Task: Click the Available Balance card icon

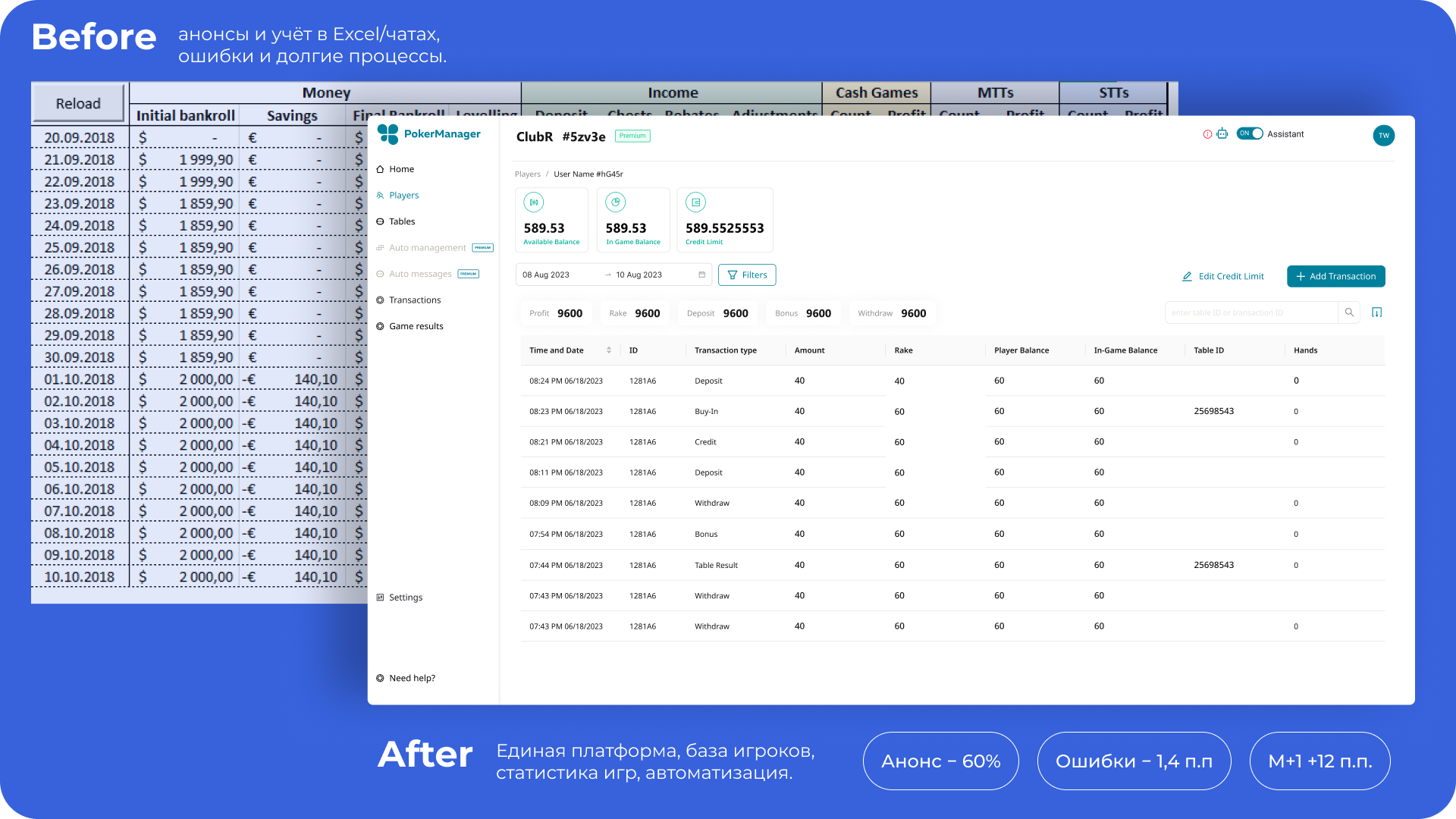Action: click(534, 202)
